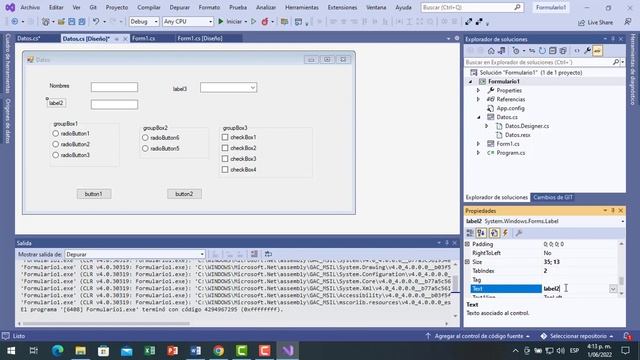Viewport: 640px width, 360px height.
Task: Expand the Size property in Properties panel
Action: point(468,262)
